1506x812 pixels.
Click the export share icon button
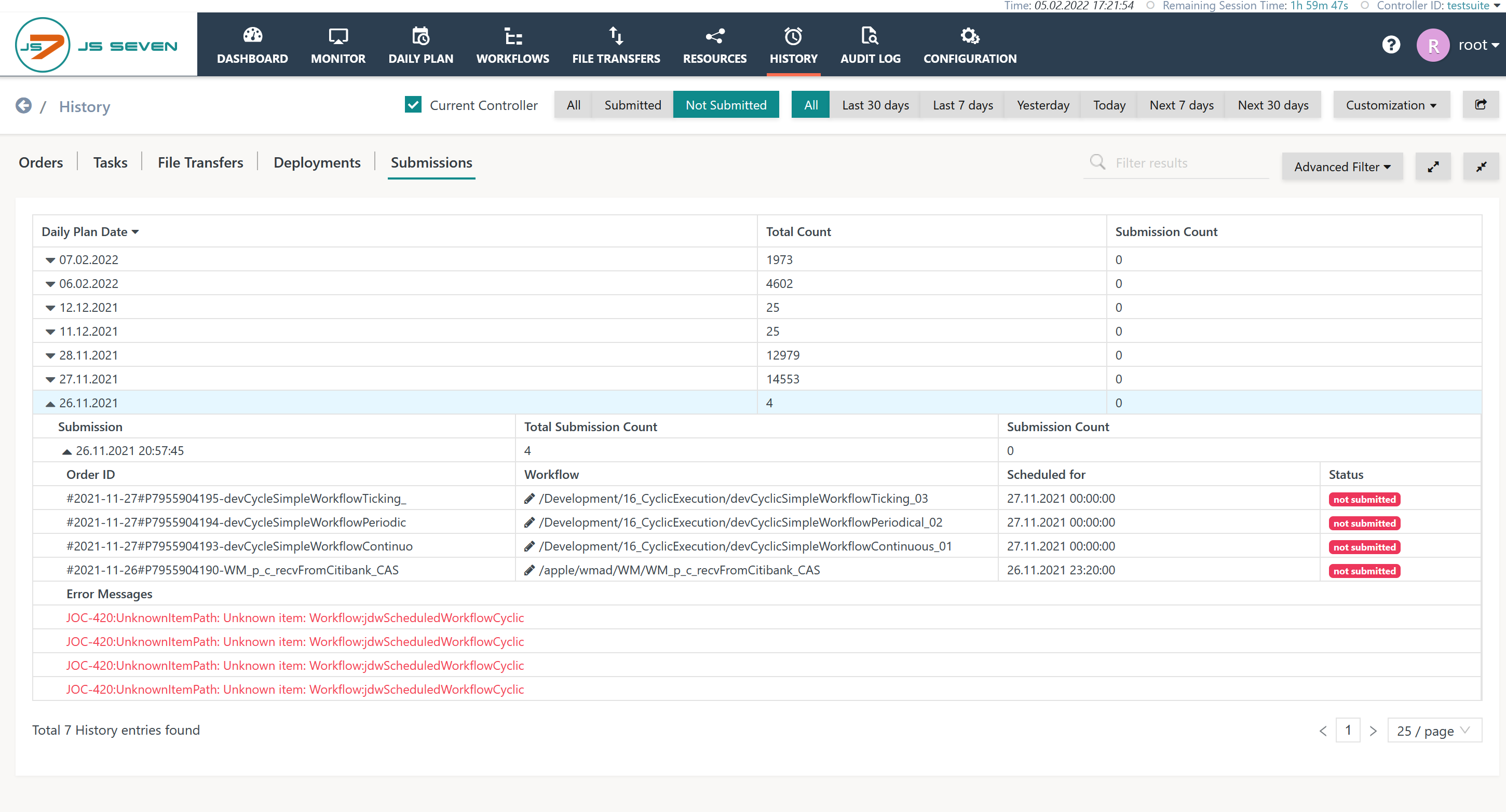point(1480,105)
